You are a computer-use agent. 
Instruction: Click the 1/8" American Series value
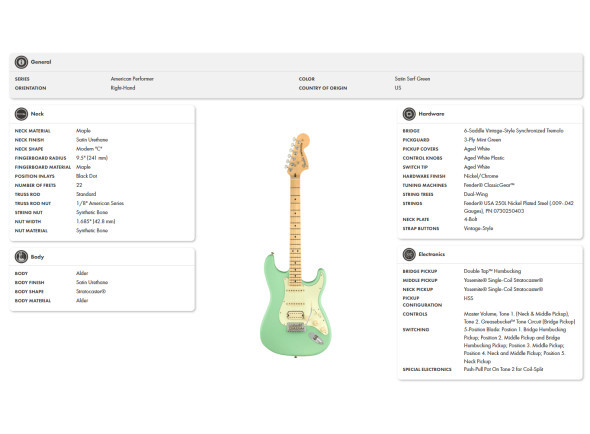tap(100, 203)
